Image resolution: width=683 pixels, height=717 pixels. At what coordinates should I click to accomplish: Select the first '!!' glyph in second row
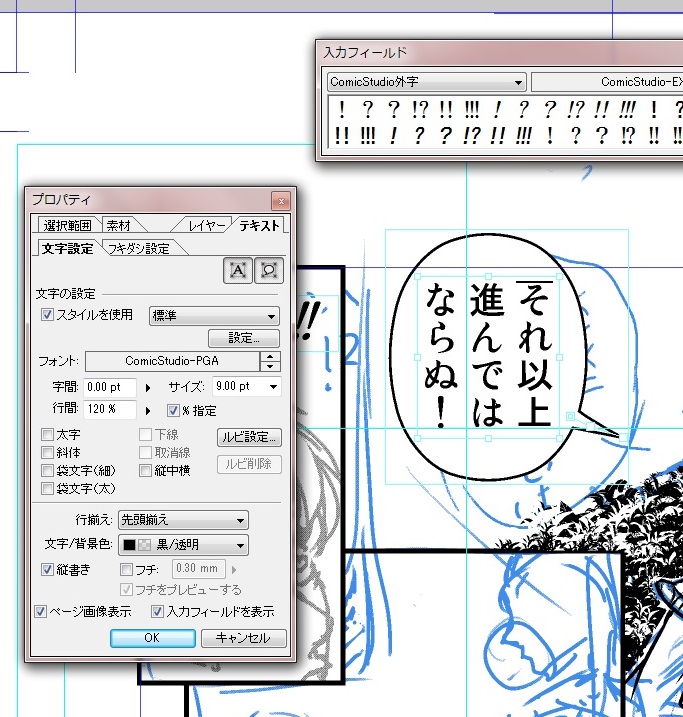click(342, 136)
